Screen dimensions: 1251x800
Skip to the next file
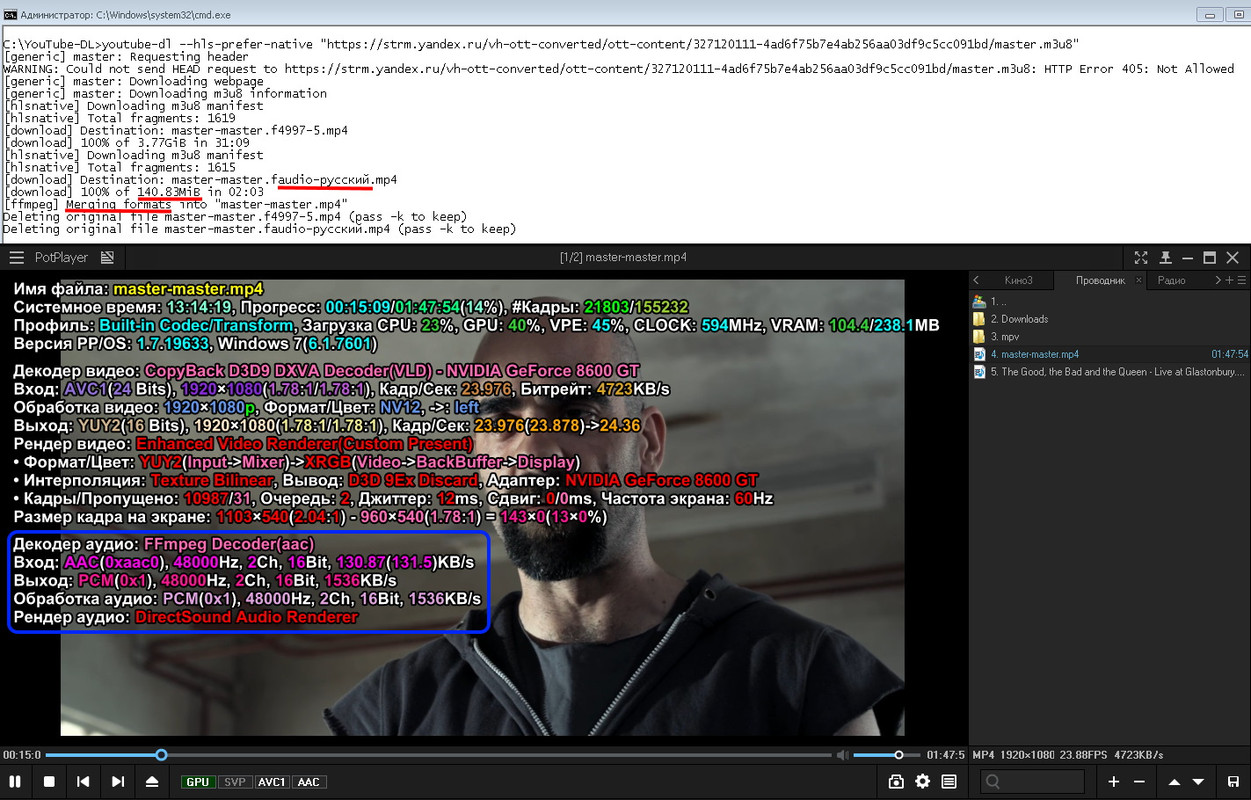118,781
